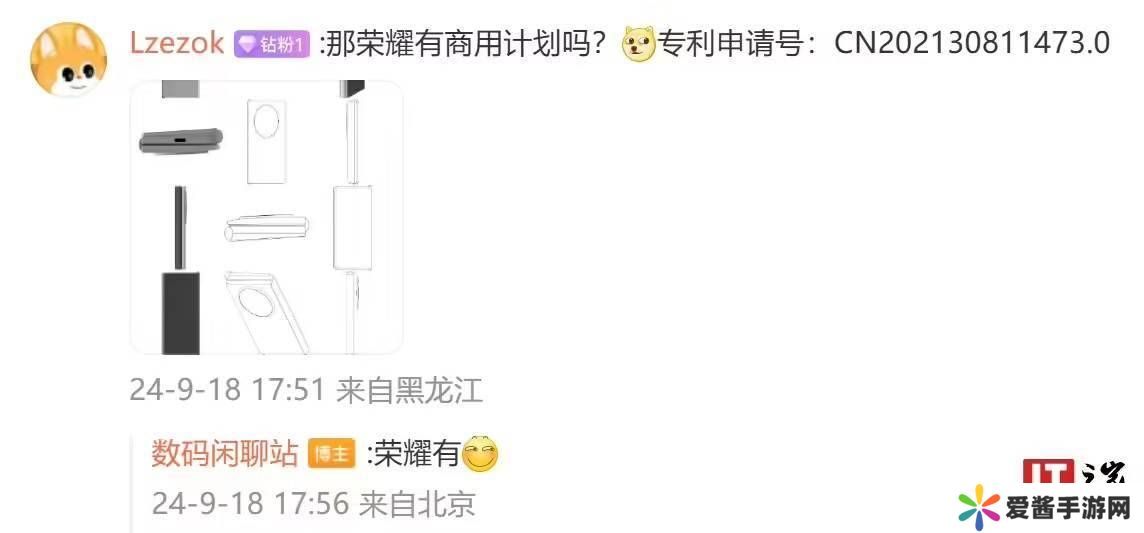Image resolution: width=1144 pixels, height=533 pixels.
Task: Click the 来自黑龙江 location label
Action: coord(409,391)
